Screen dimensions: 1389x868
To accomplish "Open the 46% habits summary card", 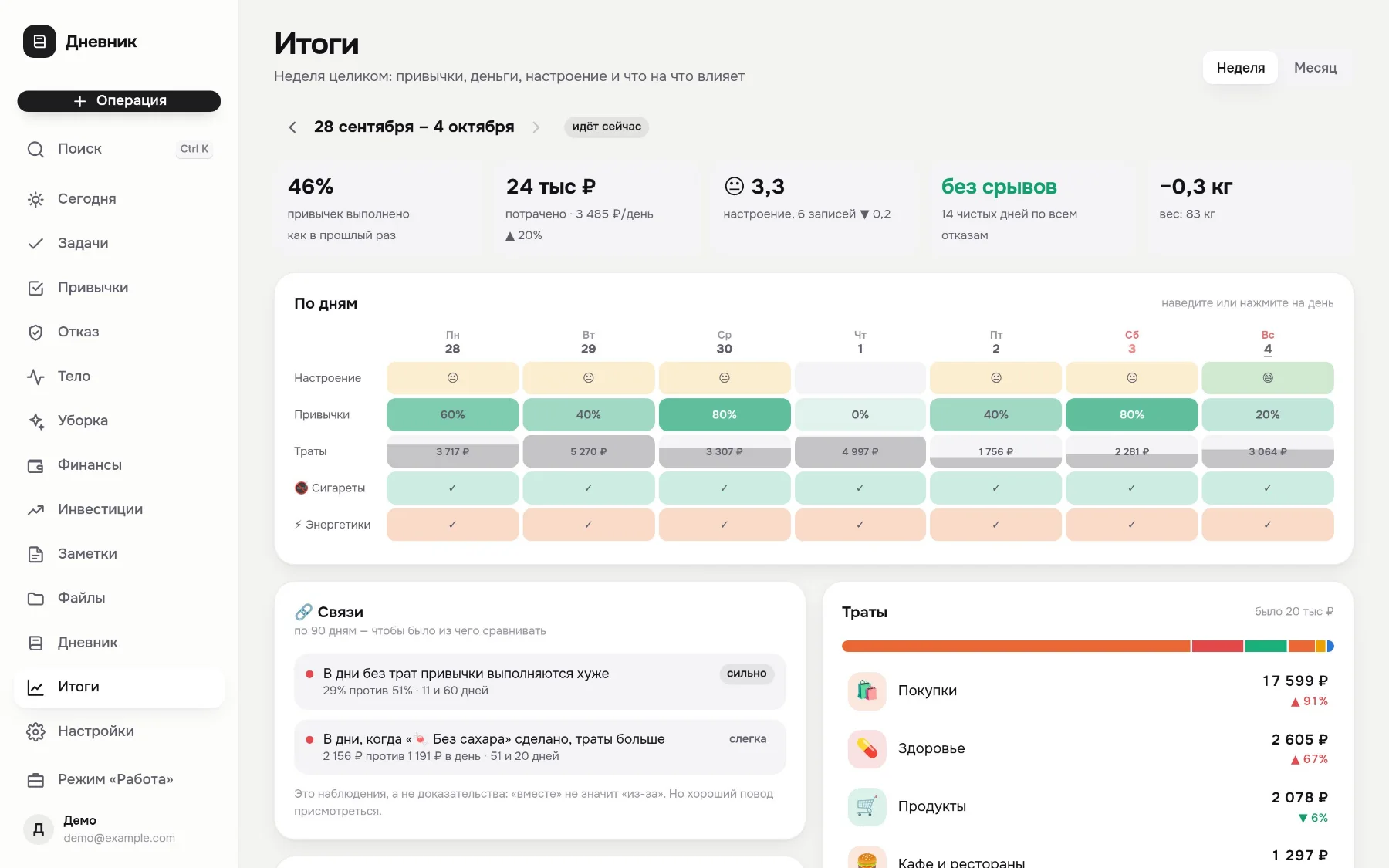I will click(x=378, y=208).
